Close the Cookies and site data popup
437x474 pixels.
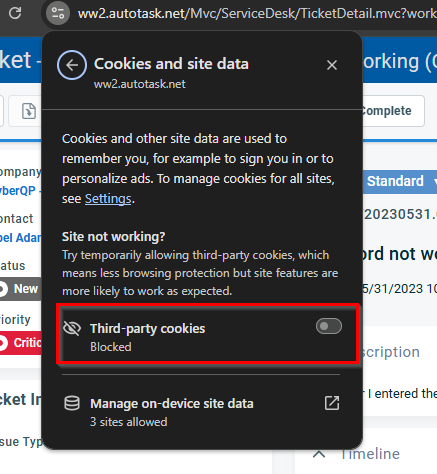pyautogui.click(x=332, y=65)
